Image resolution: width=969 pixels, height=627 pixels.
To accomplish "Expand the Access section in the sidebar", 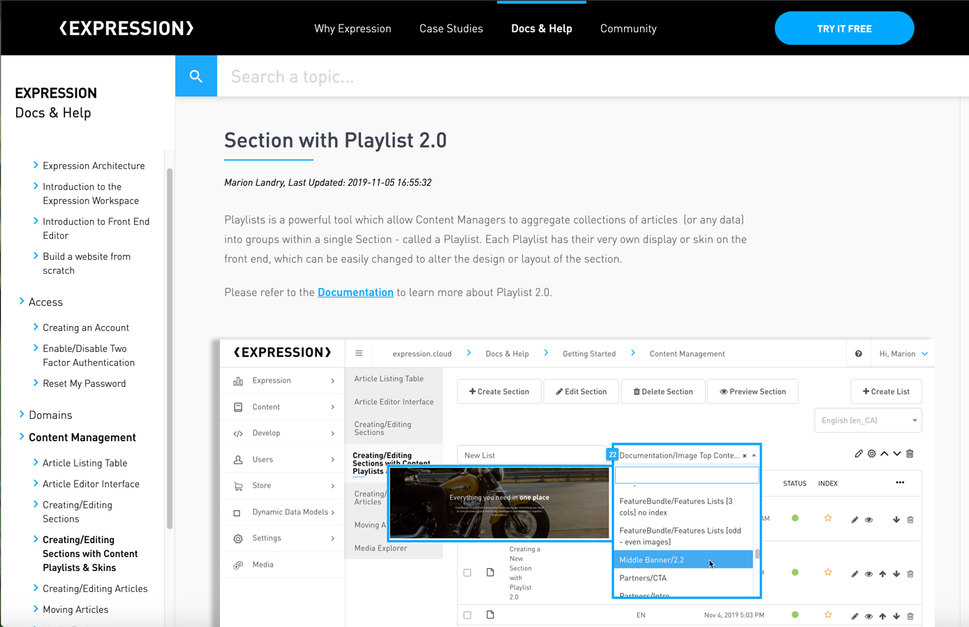I will [45, 301].
